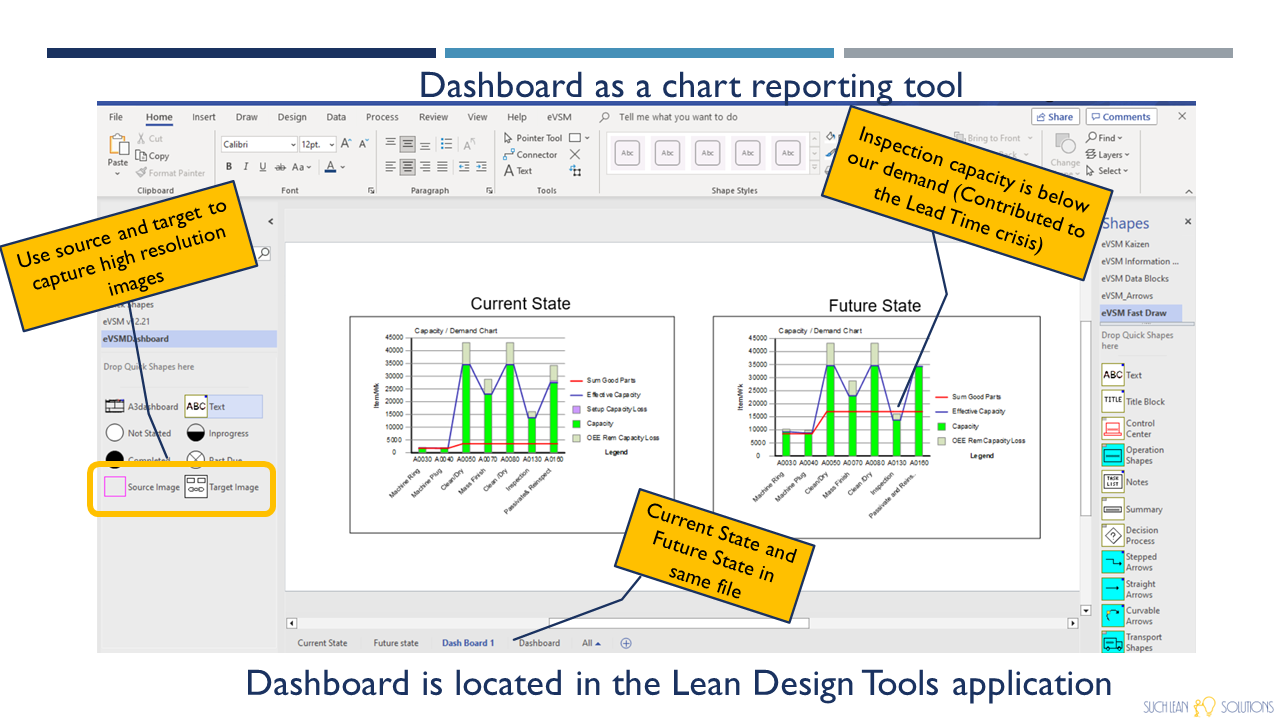Open the Change Case Aa dropdown
Viewport: 1280px width, 720px height.
[x=302, y=167]
